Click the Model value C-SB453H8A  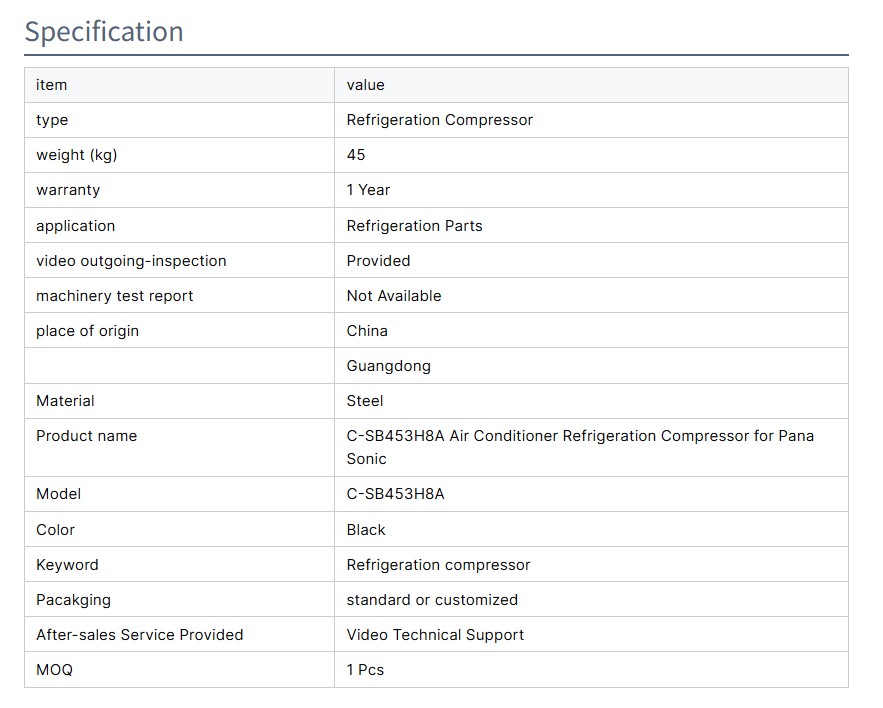(395, 494)
